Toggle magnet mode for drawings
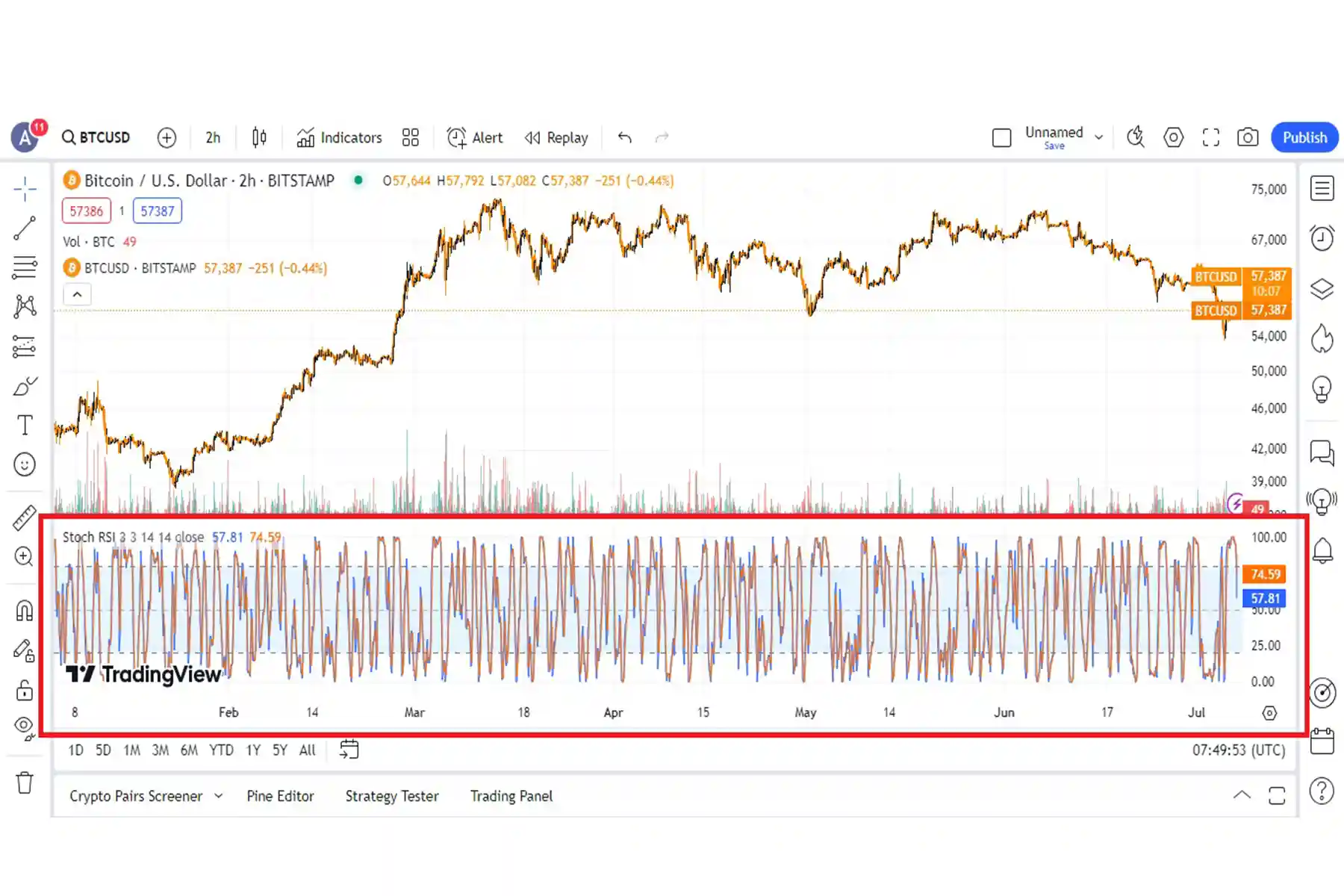Screen dimensions: 1344x896 point(25,611)
